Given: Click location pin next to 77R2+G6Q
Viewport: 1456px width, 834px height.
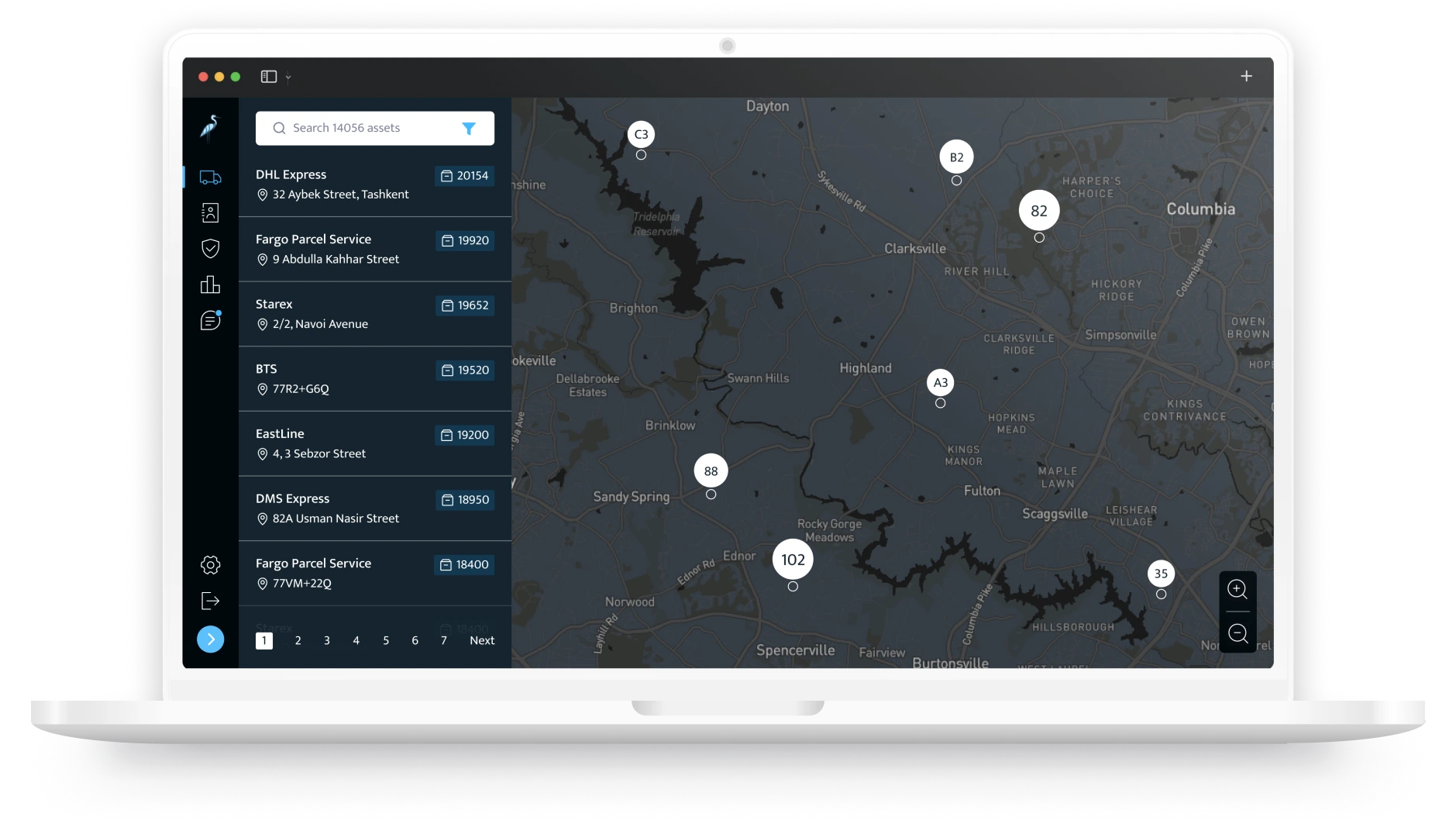Looking at the screenshot, I should point(263,389).
